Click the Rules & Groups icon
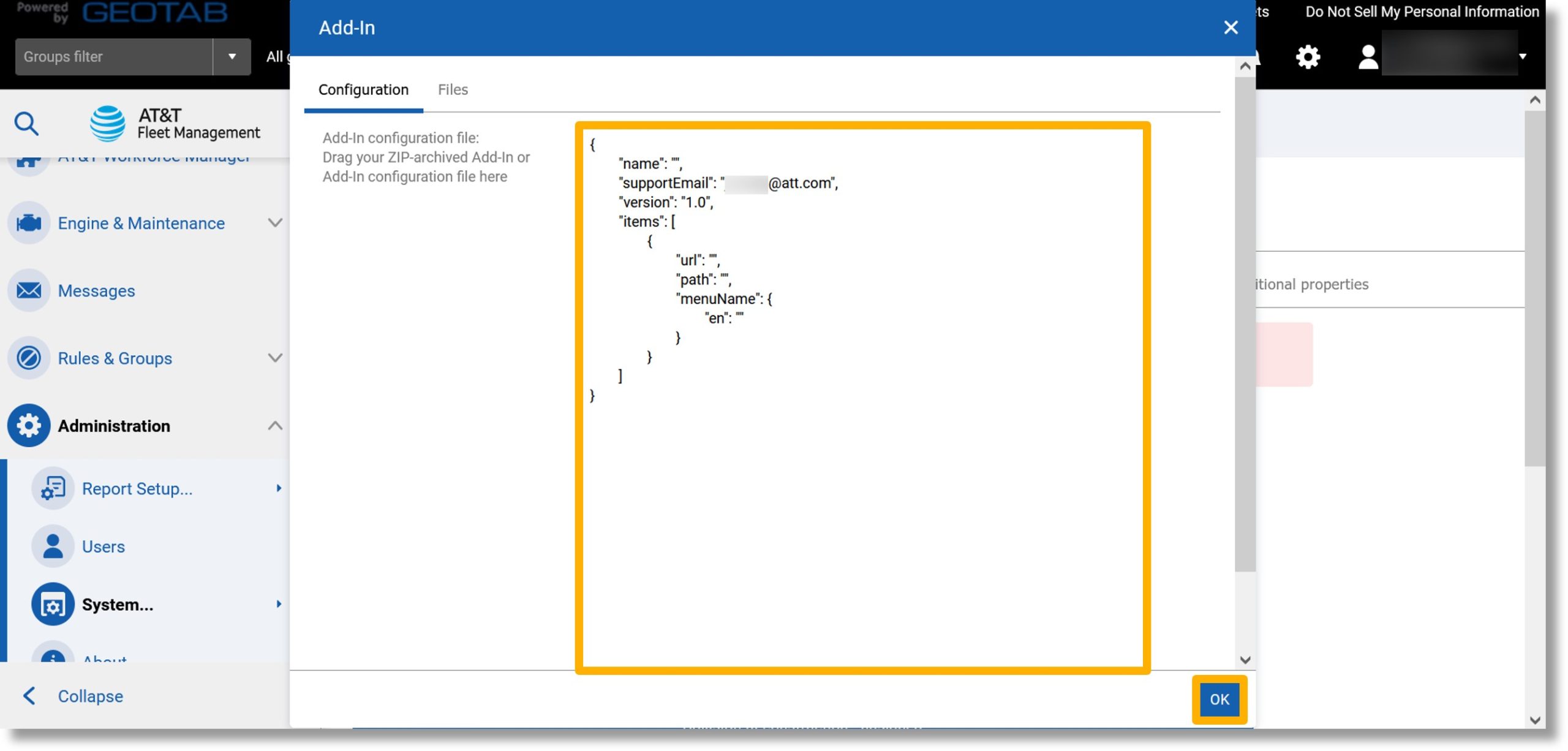Image resolution: width=1568 pixels, height=751 pixels. tap(29, 358)
